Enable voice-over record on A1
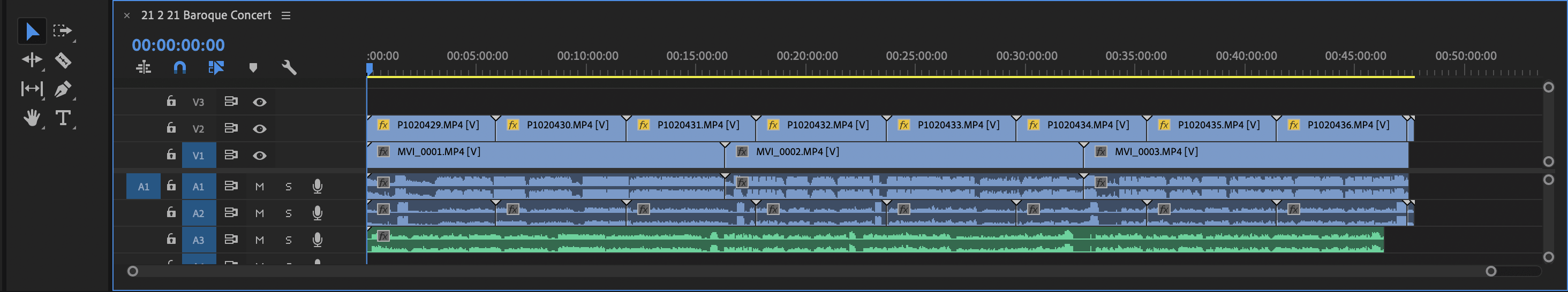 317,186
